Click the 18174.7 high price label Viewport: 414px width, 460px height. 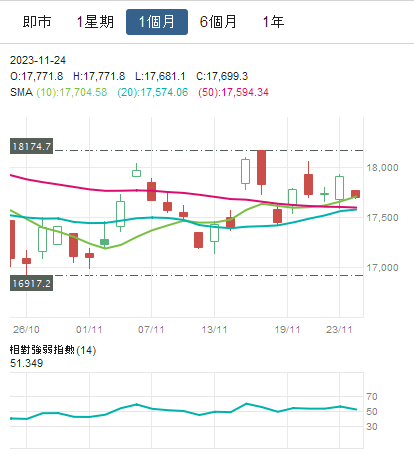pos(31,146)
